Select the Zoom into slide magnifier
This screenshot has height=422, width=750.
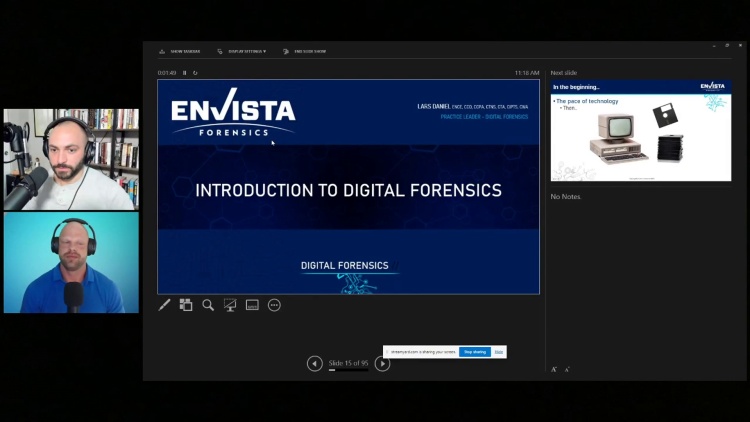pyautogui.click(x=208, y=305)
